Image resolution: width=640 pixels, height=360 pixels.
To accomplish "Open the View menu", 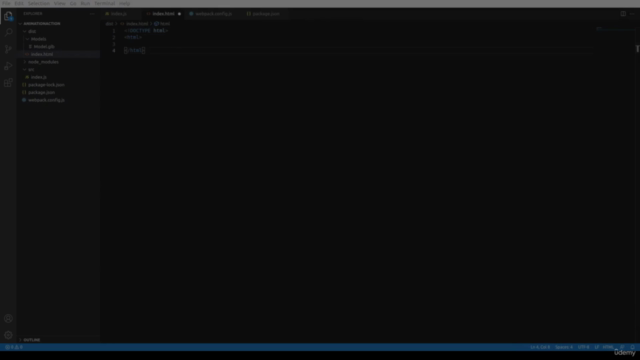I will coord(60,3).
